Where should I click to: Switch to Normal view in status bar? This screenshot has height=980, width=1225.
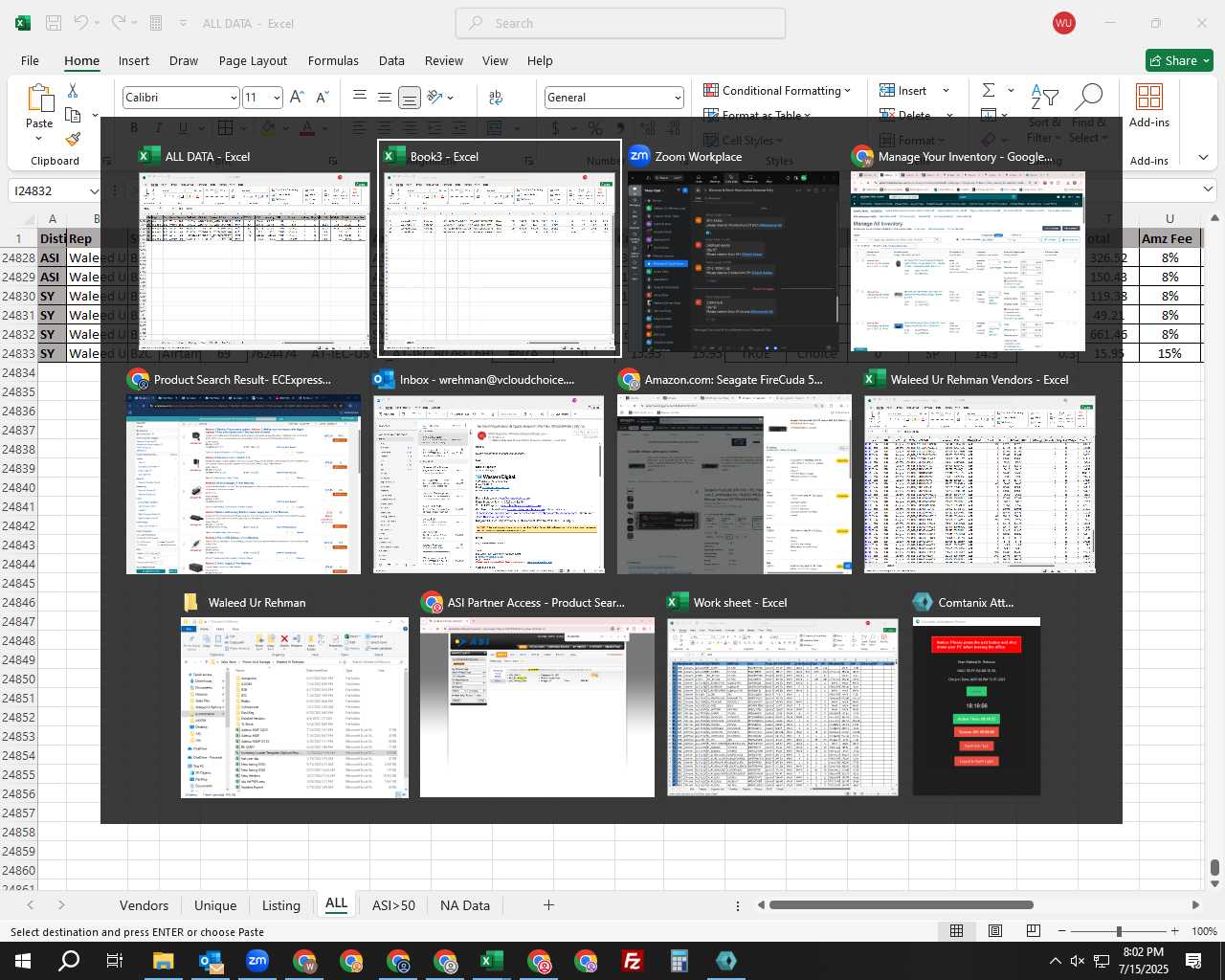[956, 931]
